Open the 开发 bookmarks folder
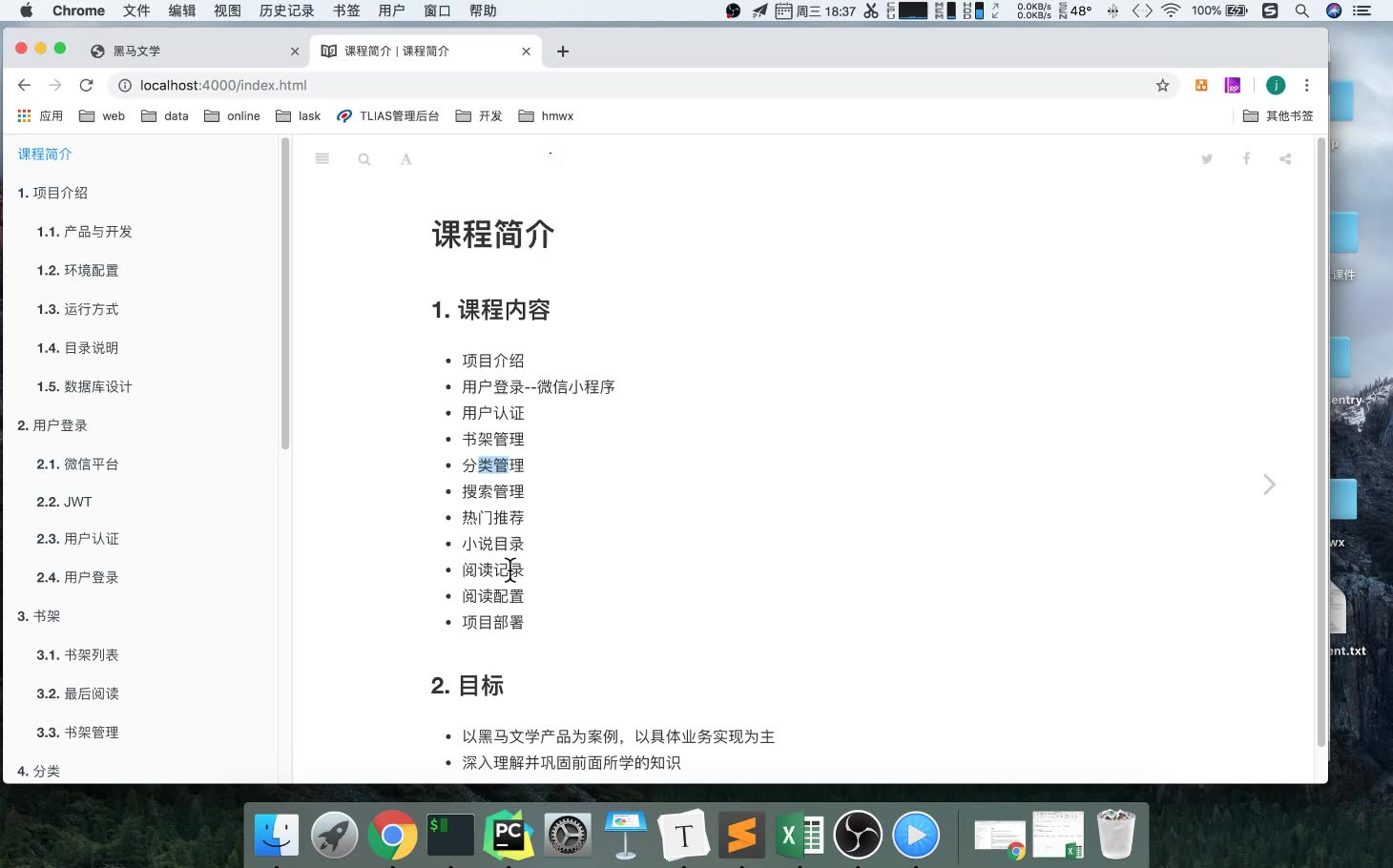This screenshot has height=868, width=1393. coord(479,116)
